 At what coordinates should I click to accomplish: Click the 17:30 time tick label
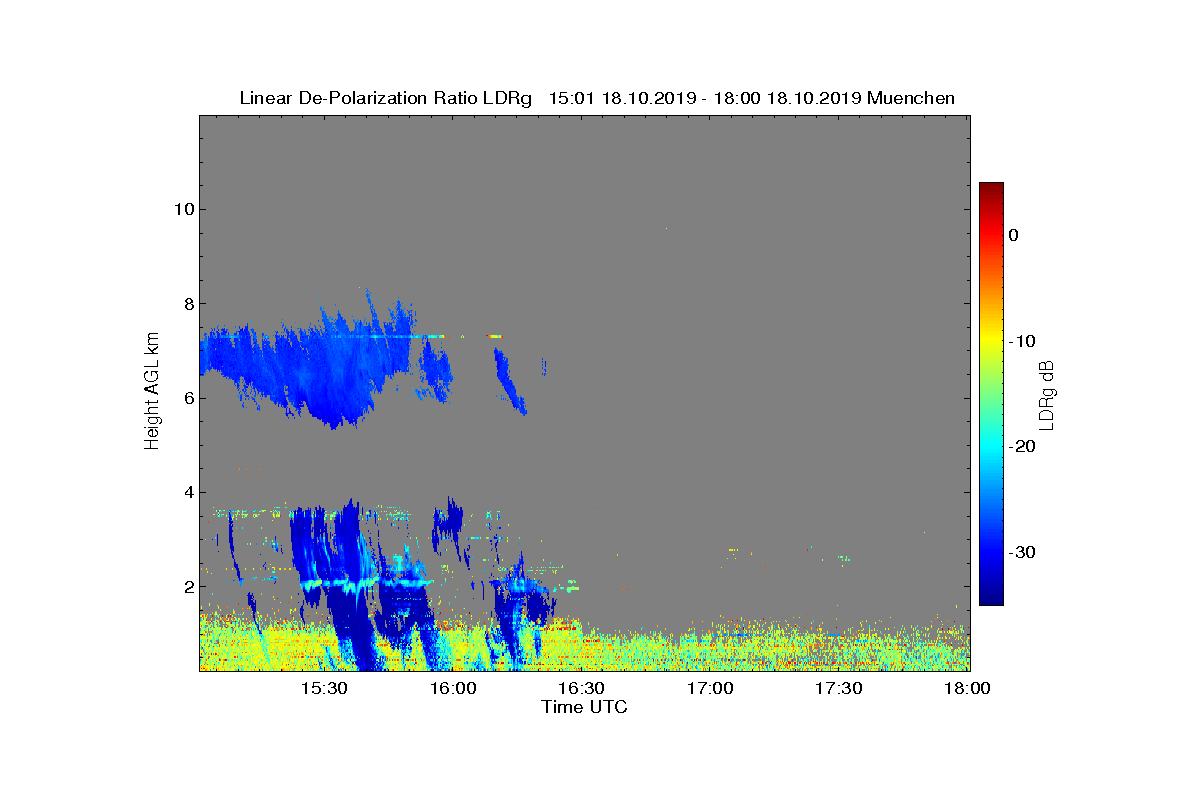(839, 688)
